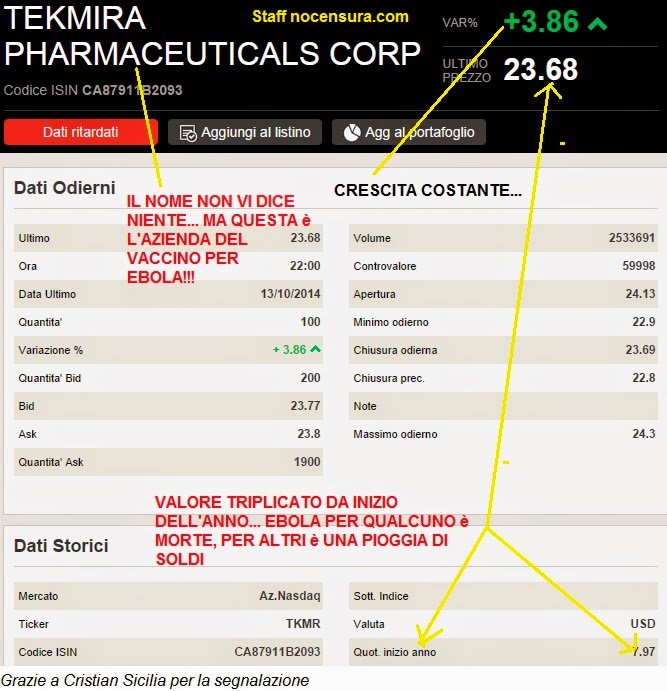Click the green up arrow beside VAR% +3.86
667x691 pixels.
click(x=598, y=23)
